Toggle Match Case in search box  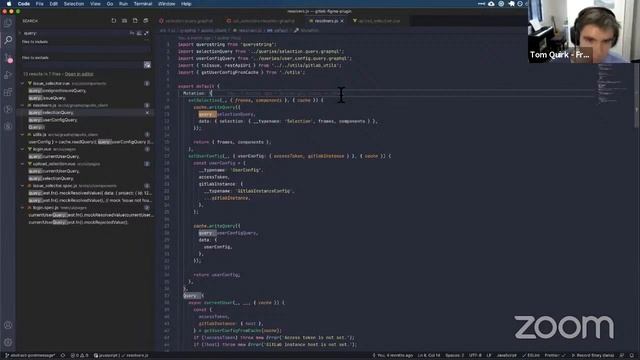(132, 33)
